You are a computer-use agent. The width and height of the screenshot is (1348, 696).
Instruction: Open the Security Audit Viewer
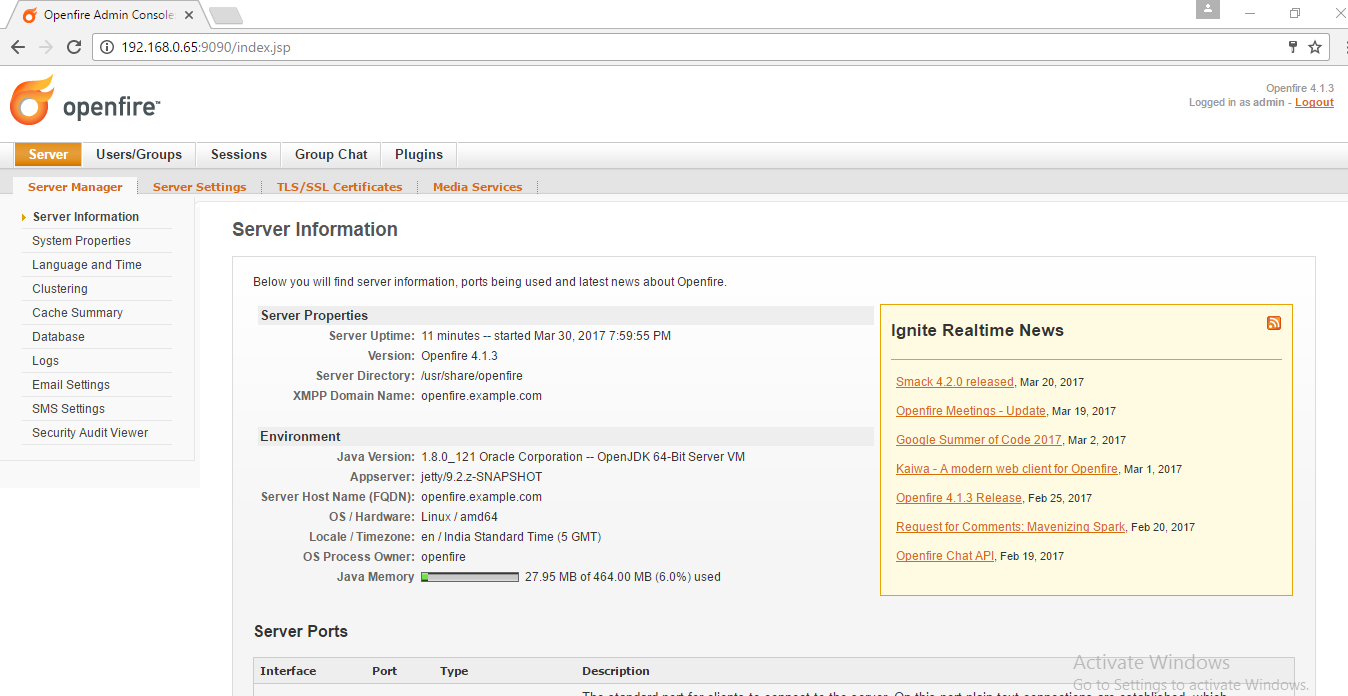pos(90,433)
